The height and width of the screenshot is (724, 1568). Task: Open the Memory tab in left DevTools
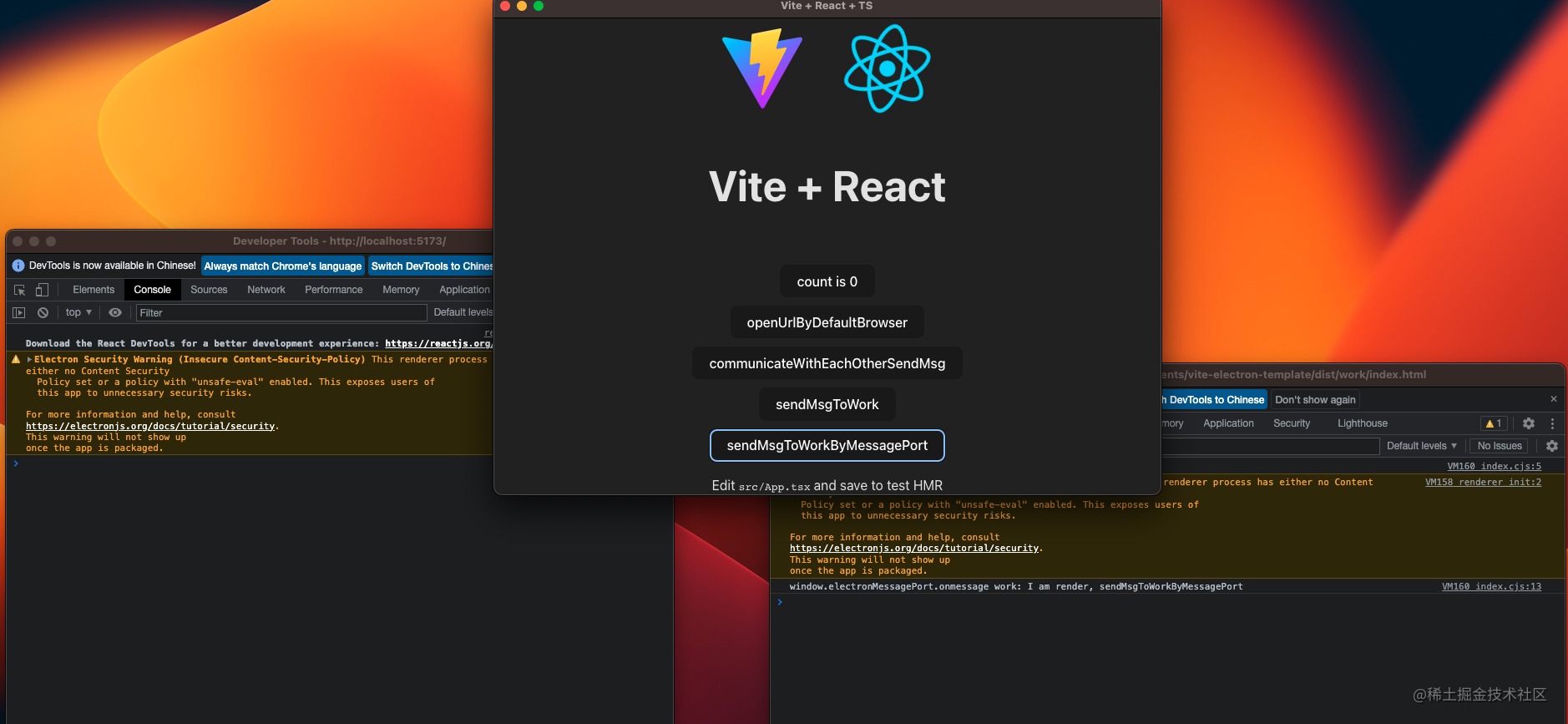coord(401,290)
